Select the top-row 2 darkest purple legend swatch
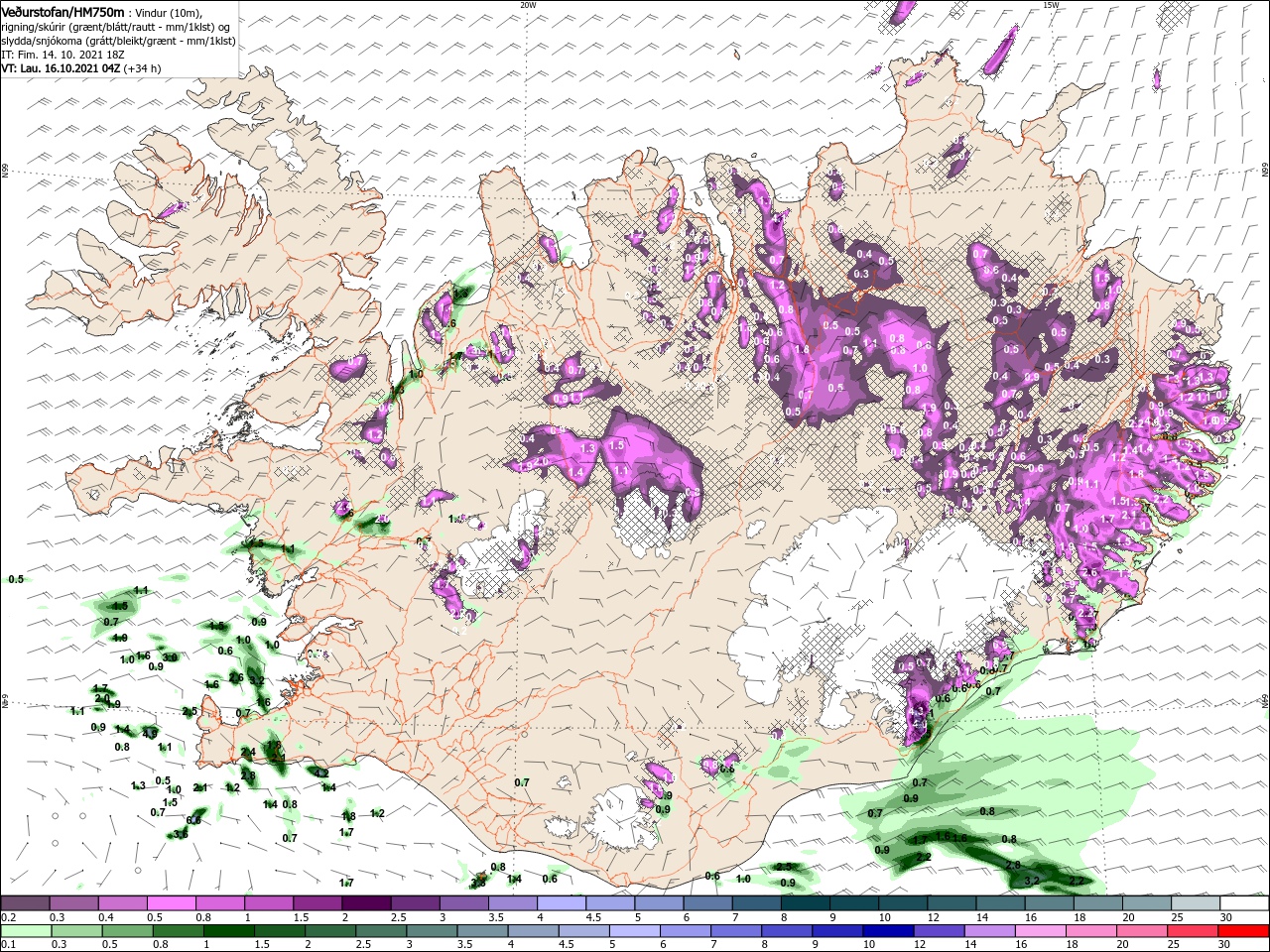This screenshot has height=952, width=1270. pyautogui.click(x=366, y=903)
